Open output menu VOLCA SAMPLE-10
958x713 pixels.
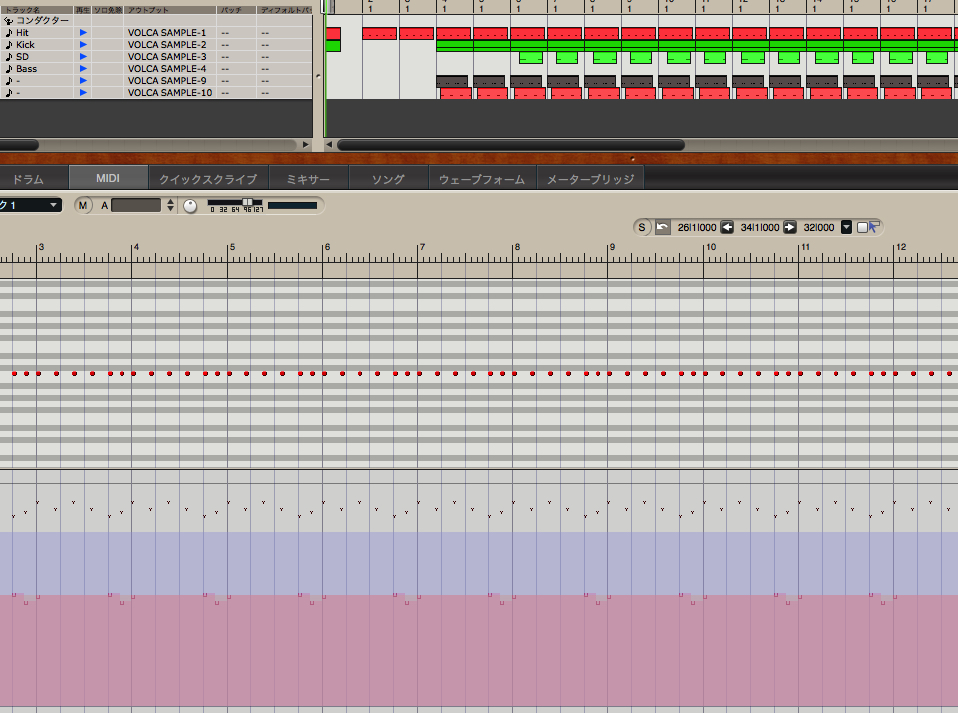170,93
